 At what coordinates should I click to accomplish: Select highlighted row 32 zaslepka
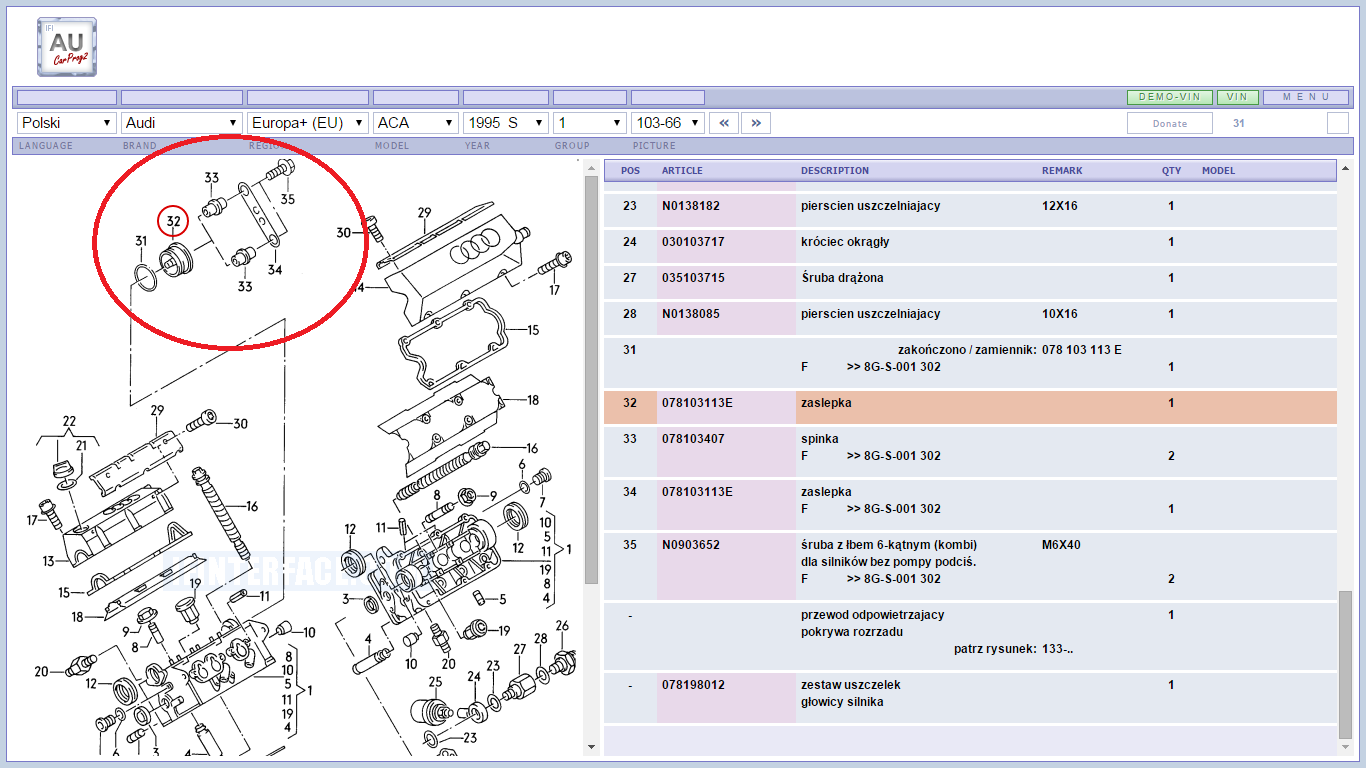[x=970, y=406]
